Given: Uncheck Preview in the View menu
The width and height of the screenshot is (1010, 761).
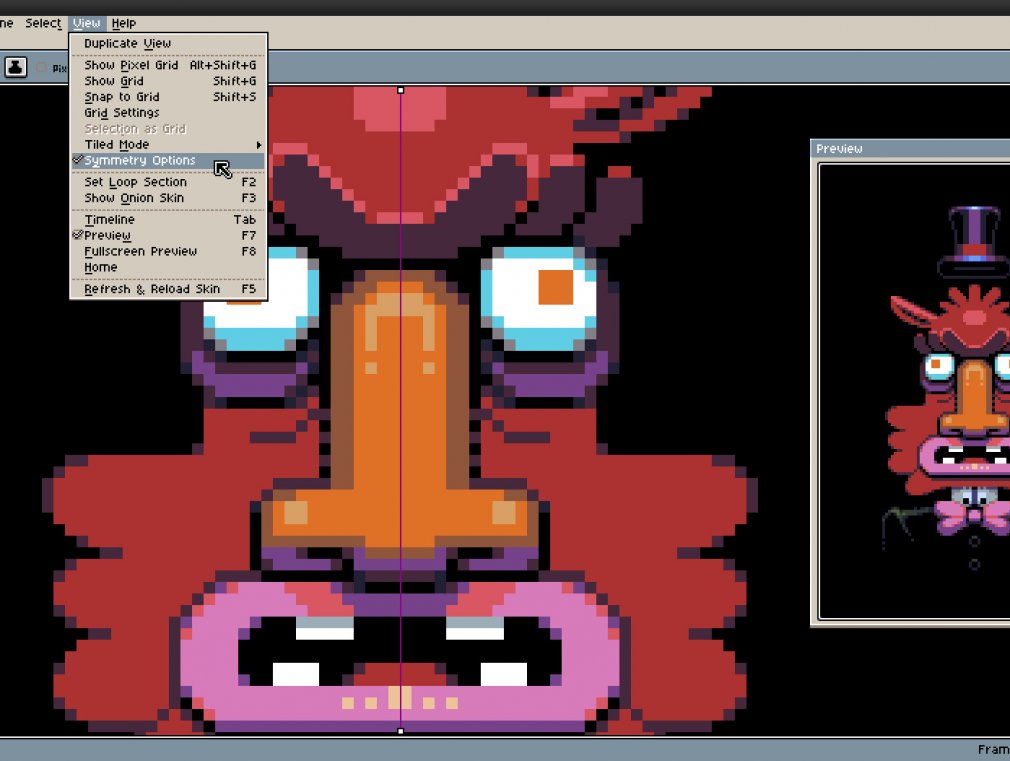Looking at the screenshot, I should [x=168, y=235].
